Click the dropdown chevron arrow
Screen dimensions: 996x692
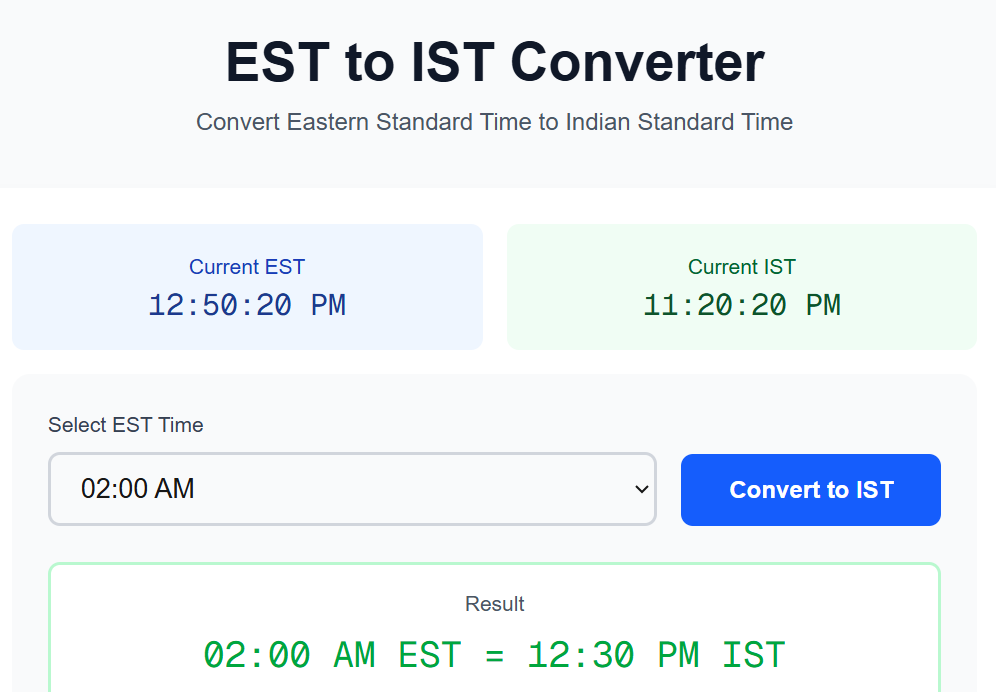pos(641,489)
